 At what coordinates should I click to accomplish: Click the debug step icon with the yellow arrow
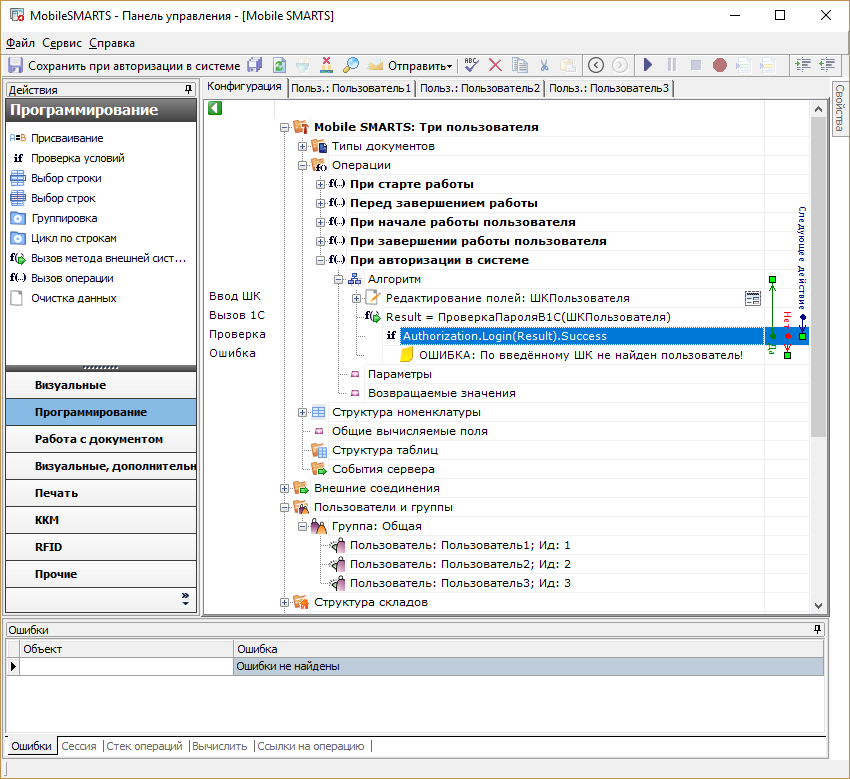(x=767, y=65)
